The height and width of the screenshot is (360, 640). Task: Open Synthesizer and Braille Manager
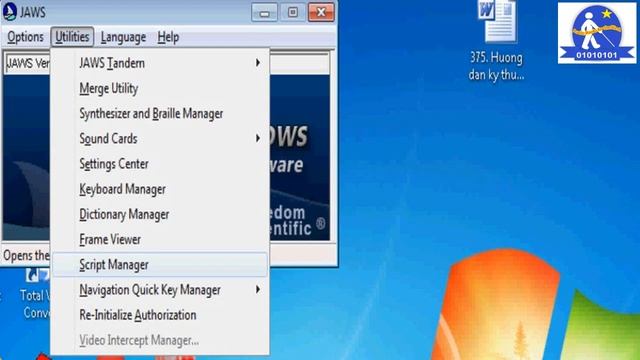(x=160, y=114)
